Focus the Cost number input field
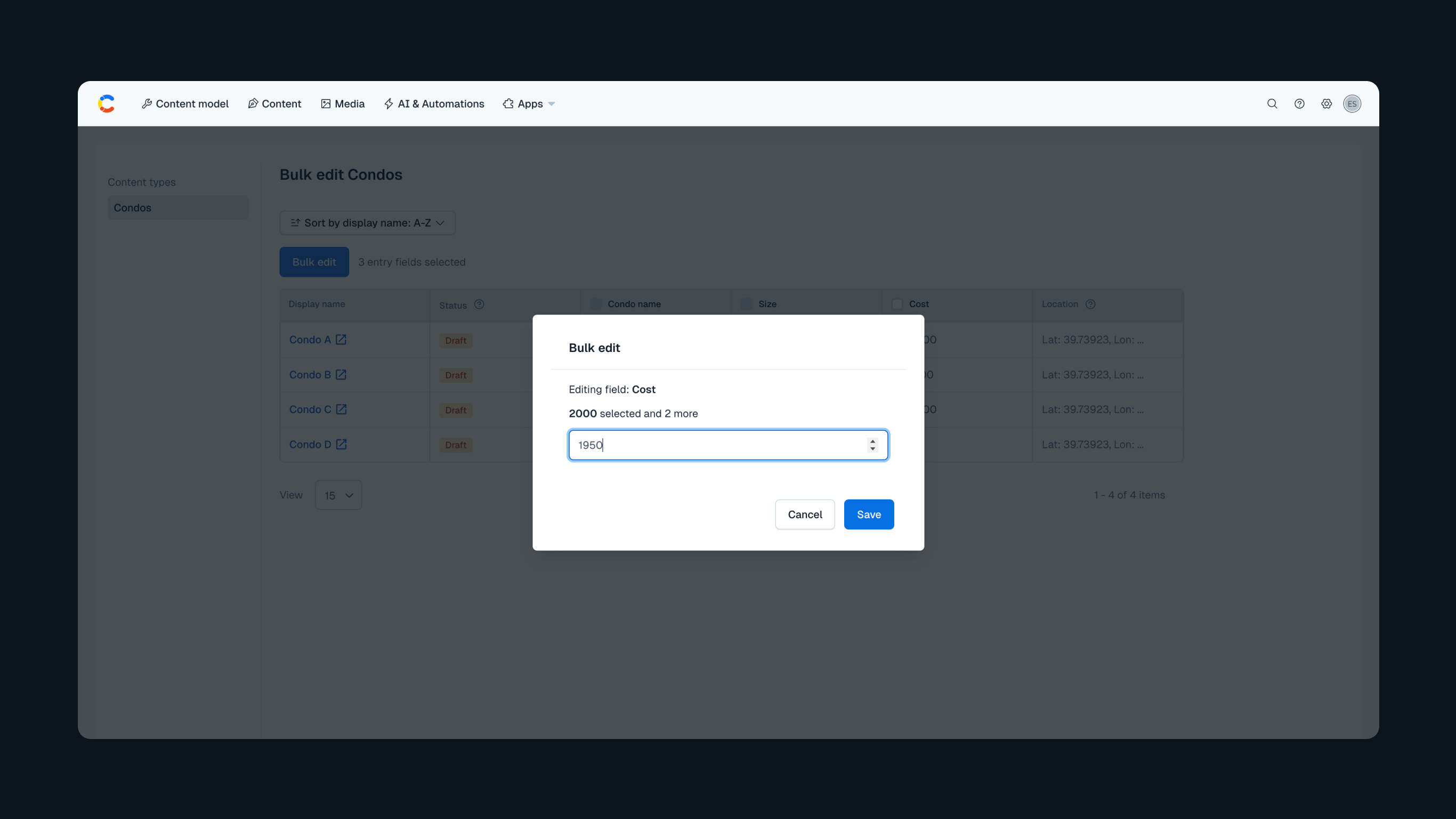 tap(728, 445)
